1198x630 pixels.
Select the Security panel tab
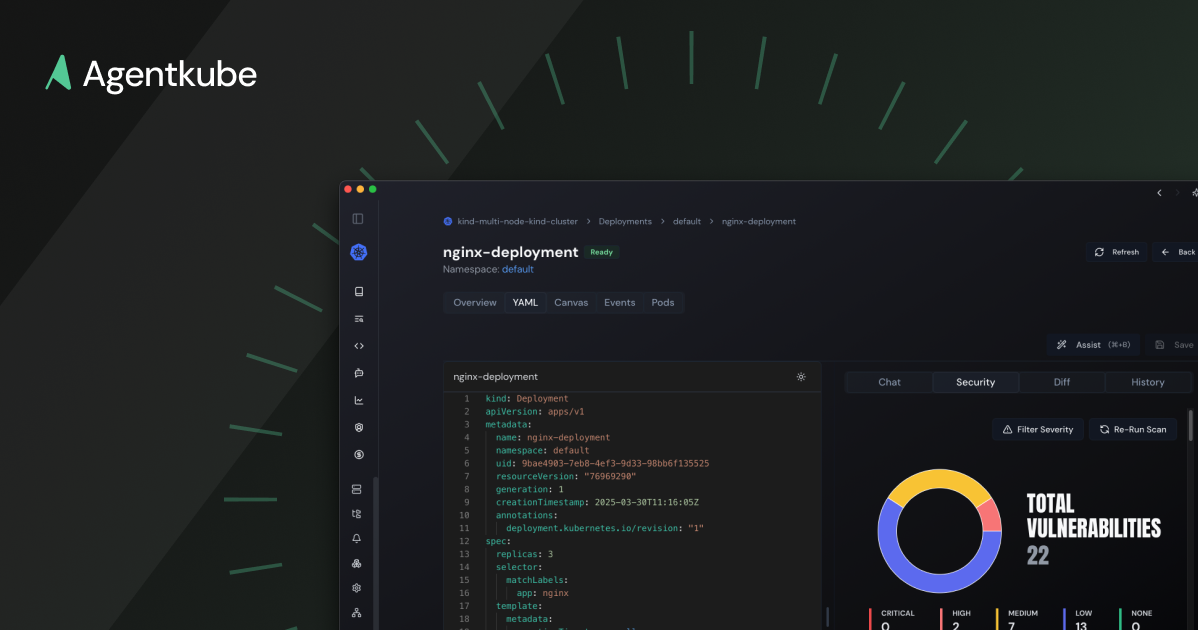(x=976, y=382)
